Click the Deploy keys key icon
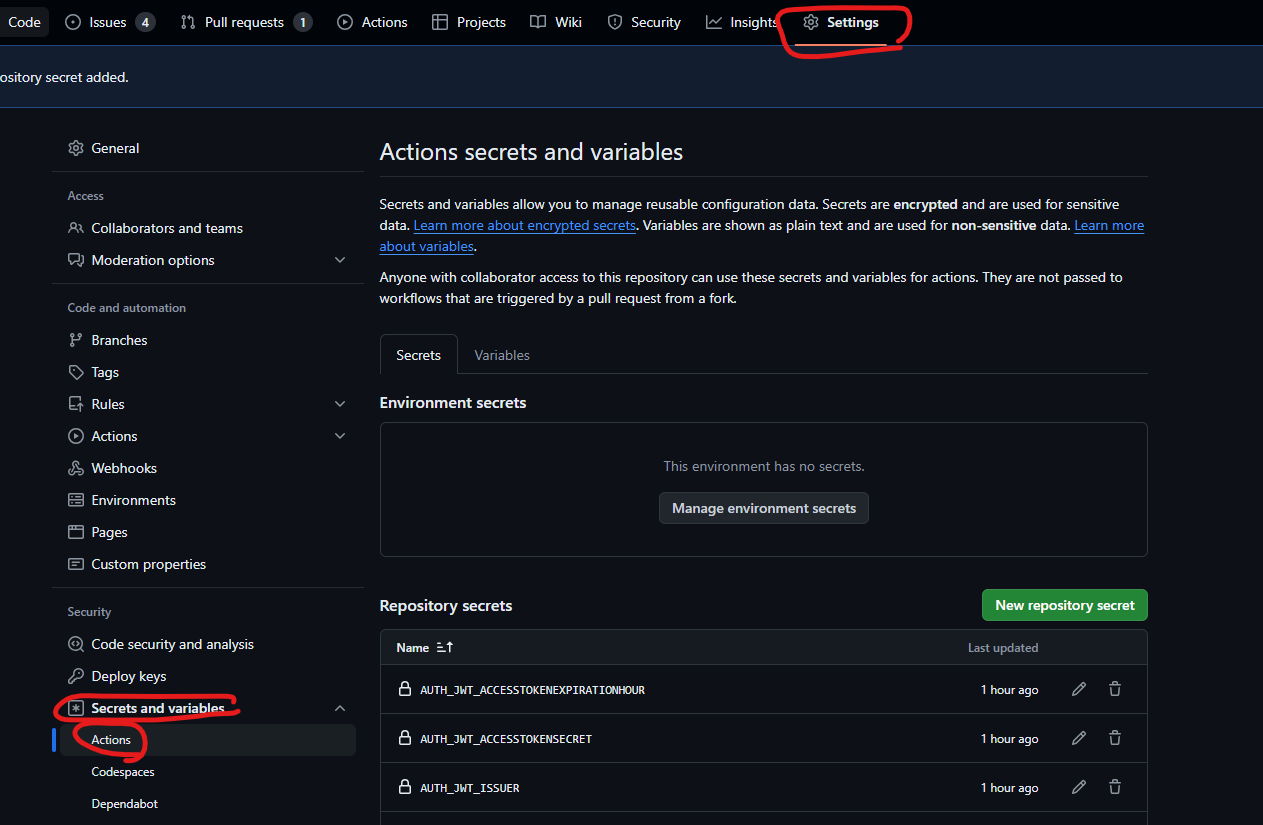Image resolution: width=1263 pixels, height=825 pixels. point(76,676)
